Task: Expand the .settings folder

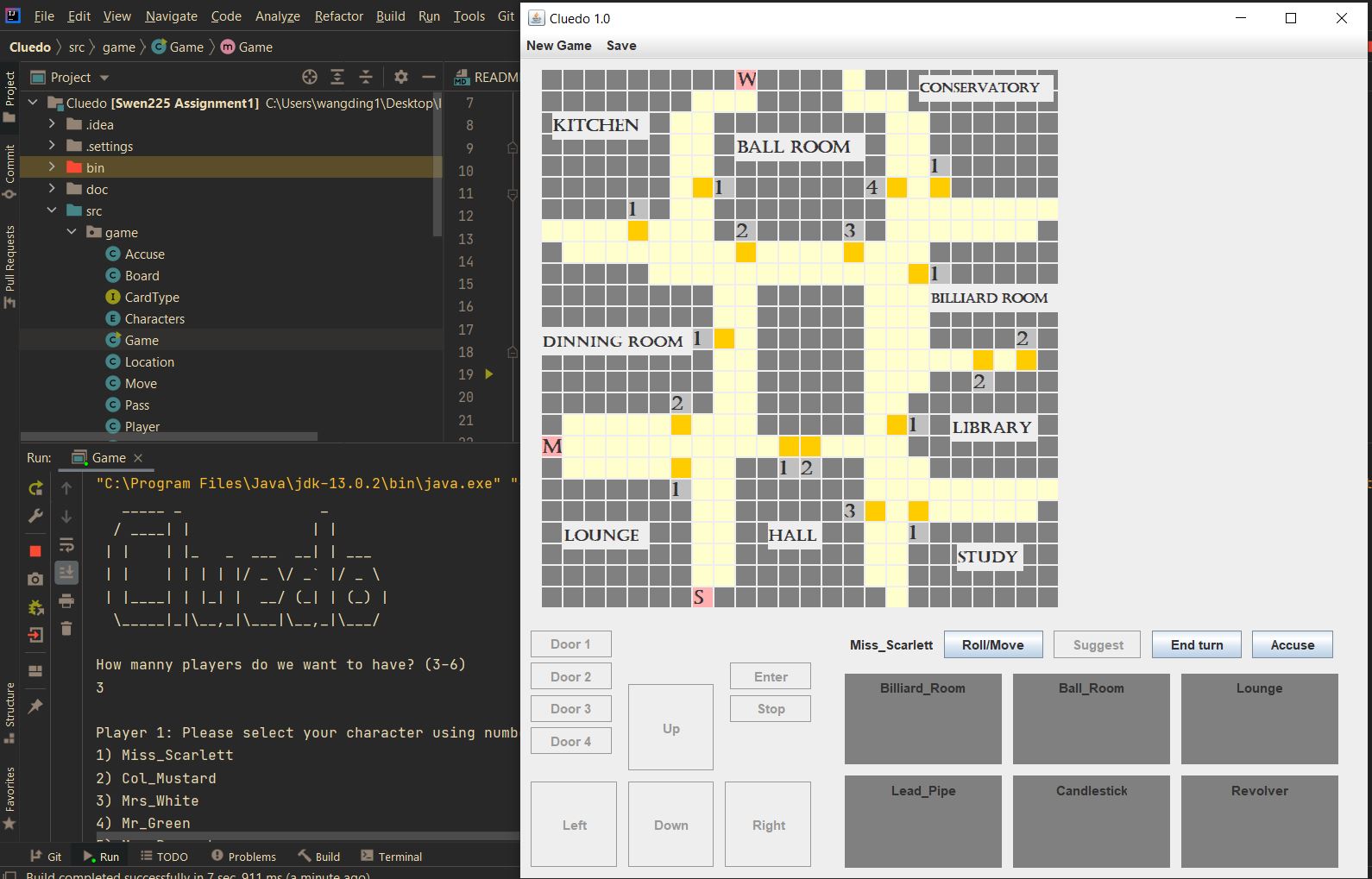Action: [52, 146]
